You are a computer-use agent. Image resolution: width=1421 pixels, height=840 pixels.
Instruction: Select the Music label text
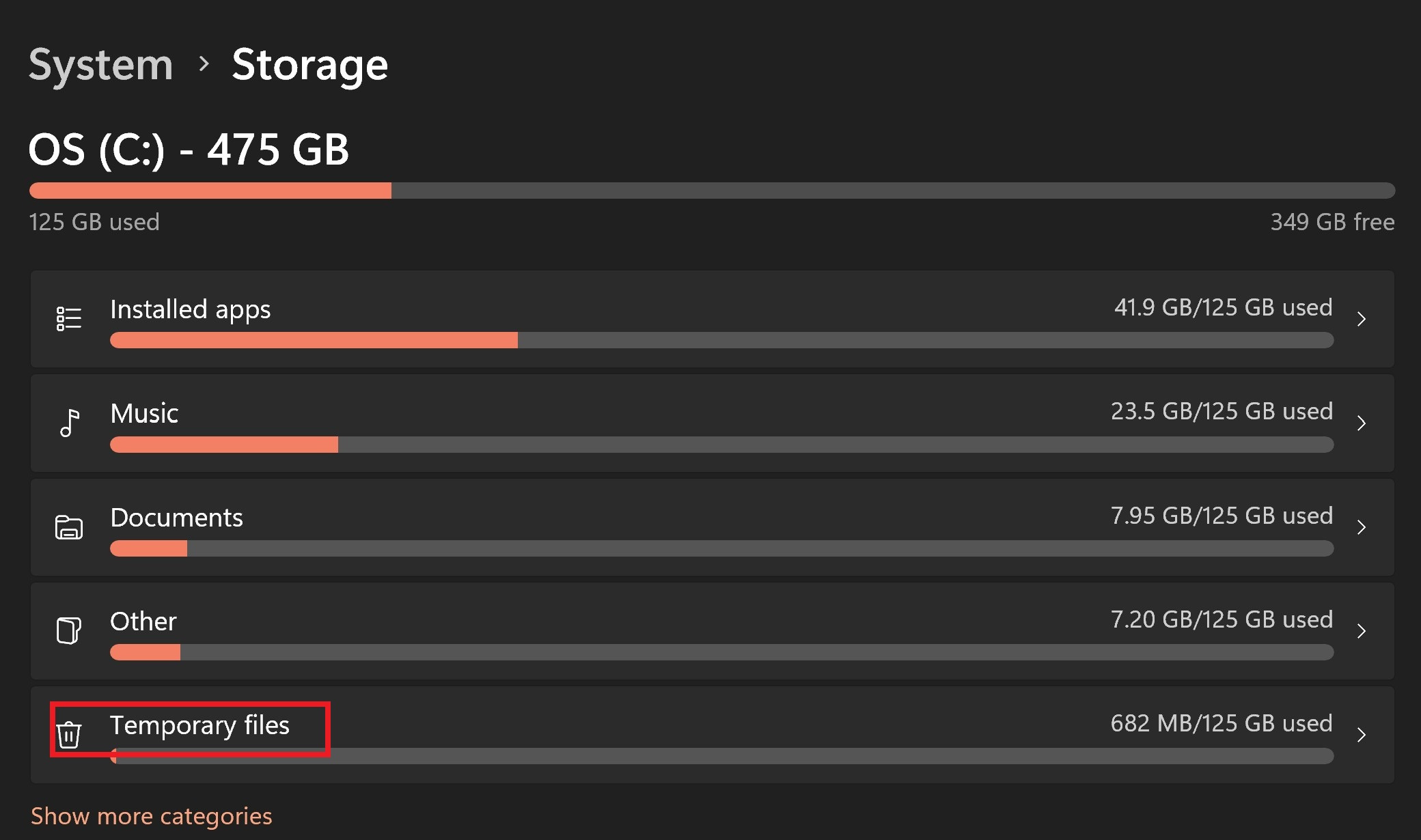click(x=144, y=413)
